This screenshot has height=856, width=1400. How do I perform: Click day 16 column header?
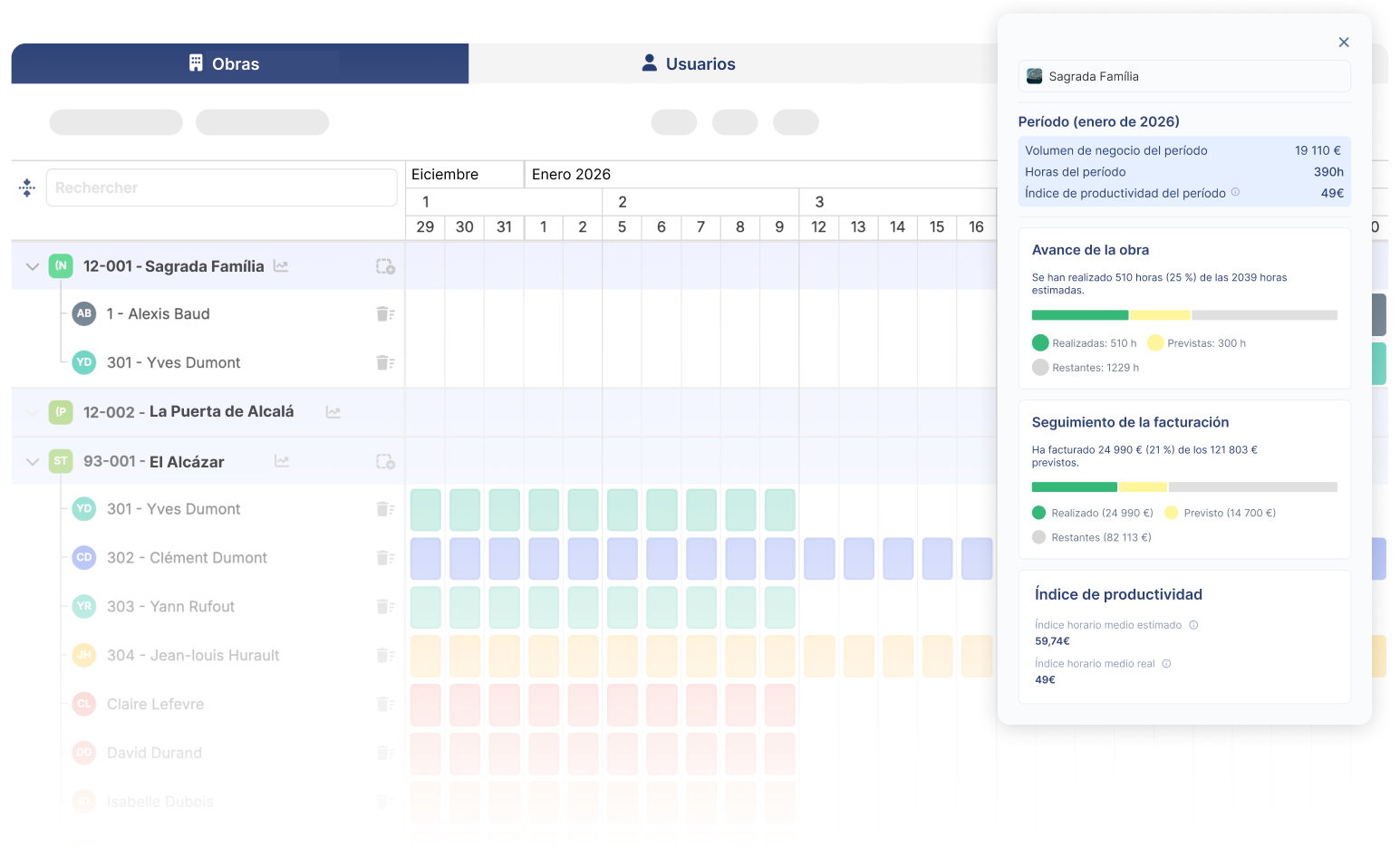(x=976, y=227)
